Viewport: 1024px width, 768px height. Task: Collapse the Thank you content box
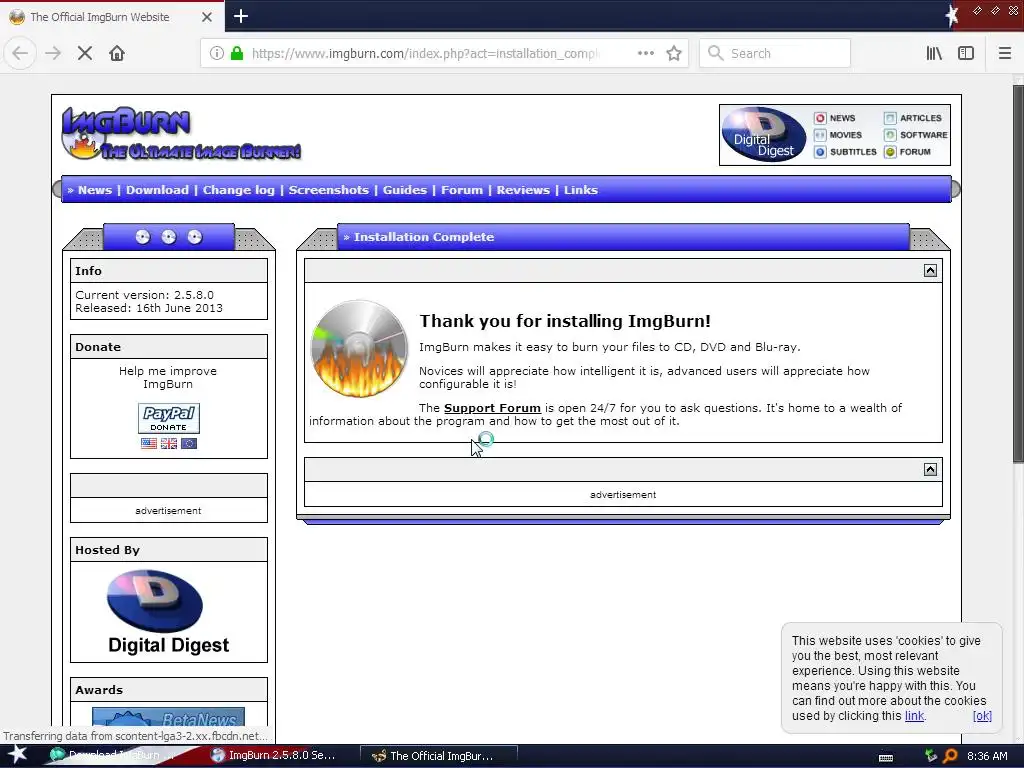click(x=930, y=270)
